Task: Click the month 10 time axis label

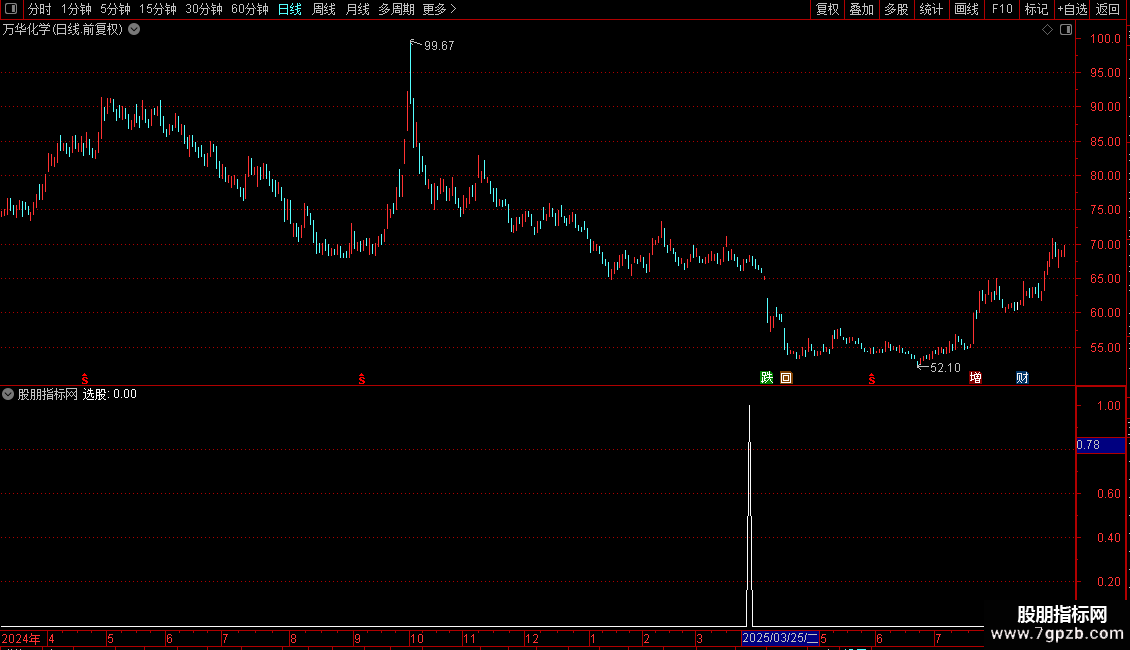Action: coord(417,639)
